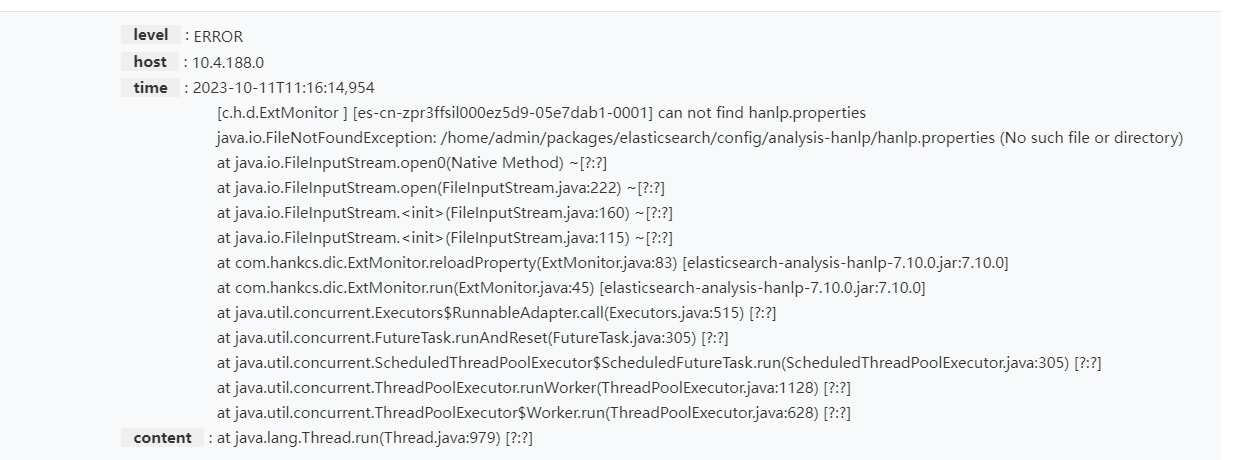Click the 'can not find hanlp.properties' message line
1236x460 pixels.
tap(541, 113)
